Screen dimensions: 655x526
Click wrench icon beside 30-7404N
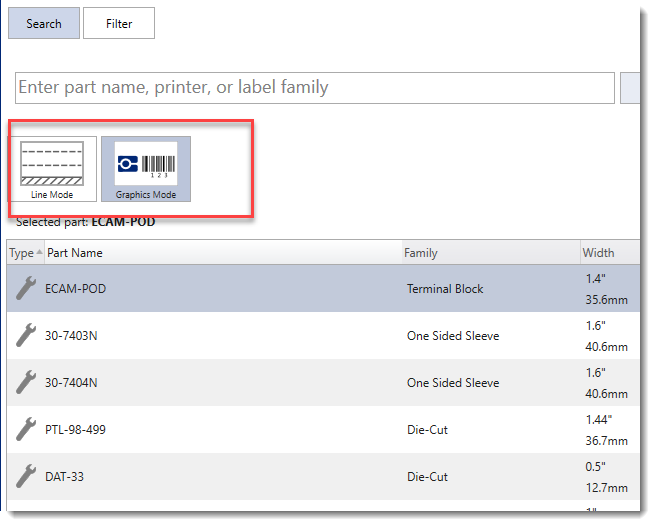tap(26, 382)
